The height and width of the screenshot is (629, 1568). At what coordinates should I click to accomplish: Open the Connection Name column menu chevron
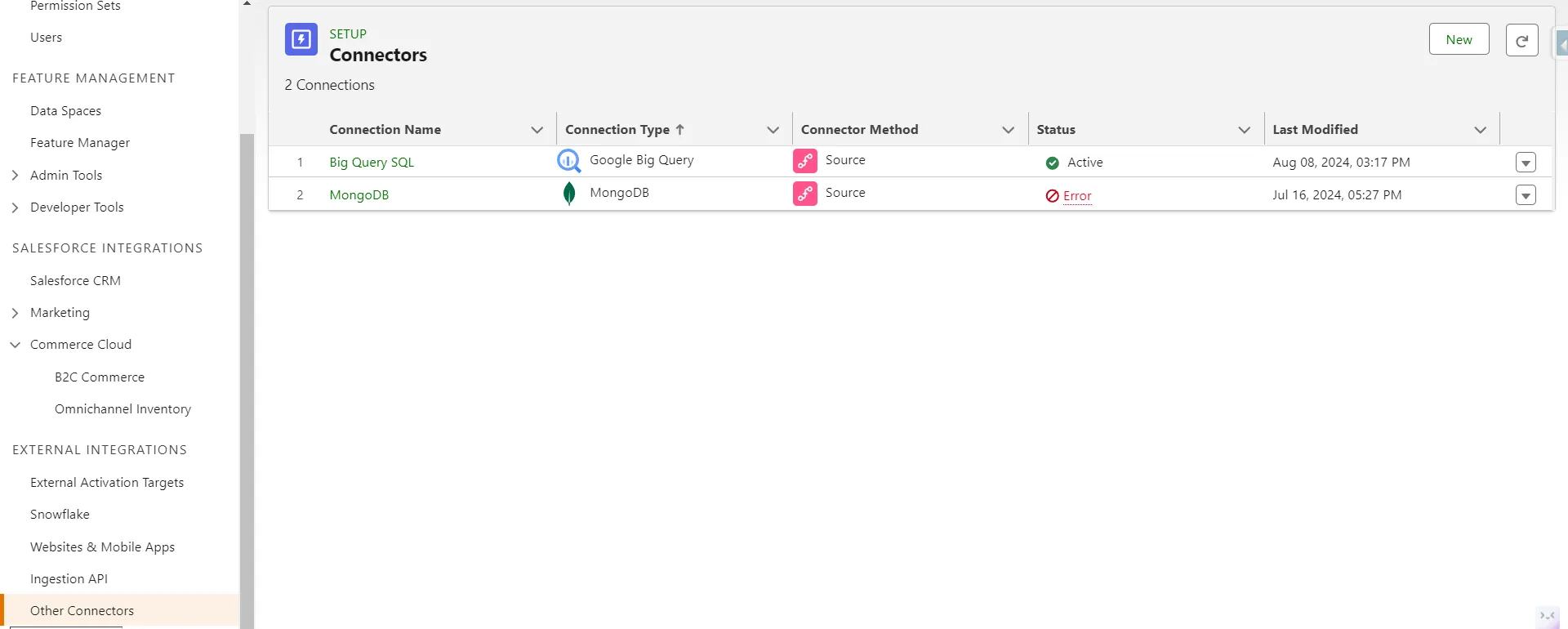[537, 130]
